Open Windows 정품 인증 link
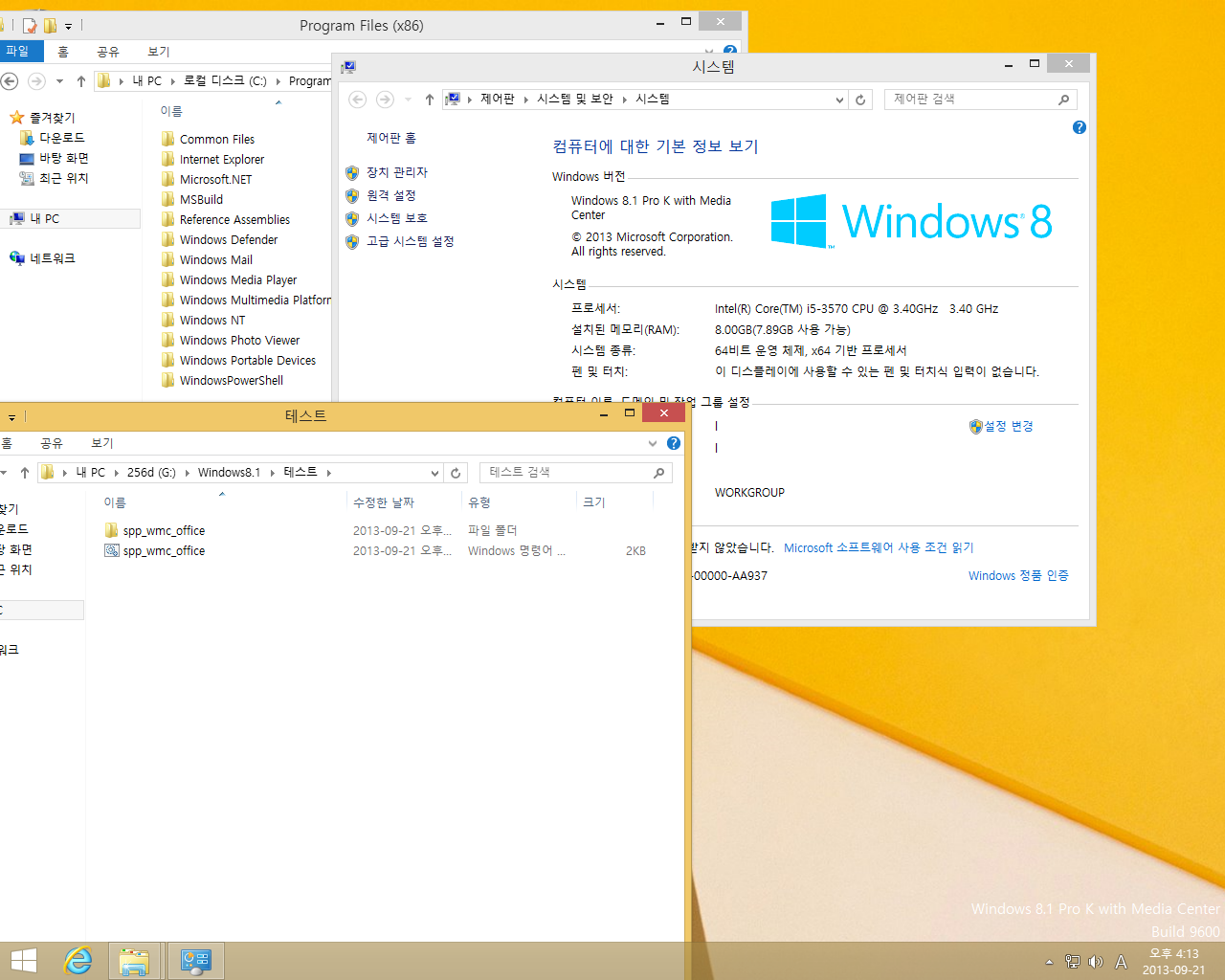This screenshot has width=1225, height=980. [1018, 575]
